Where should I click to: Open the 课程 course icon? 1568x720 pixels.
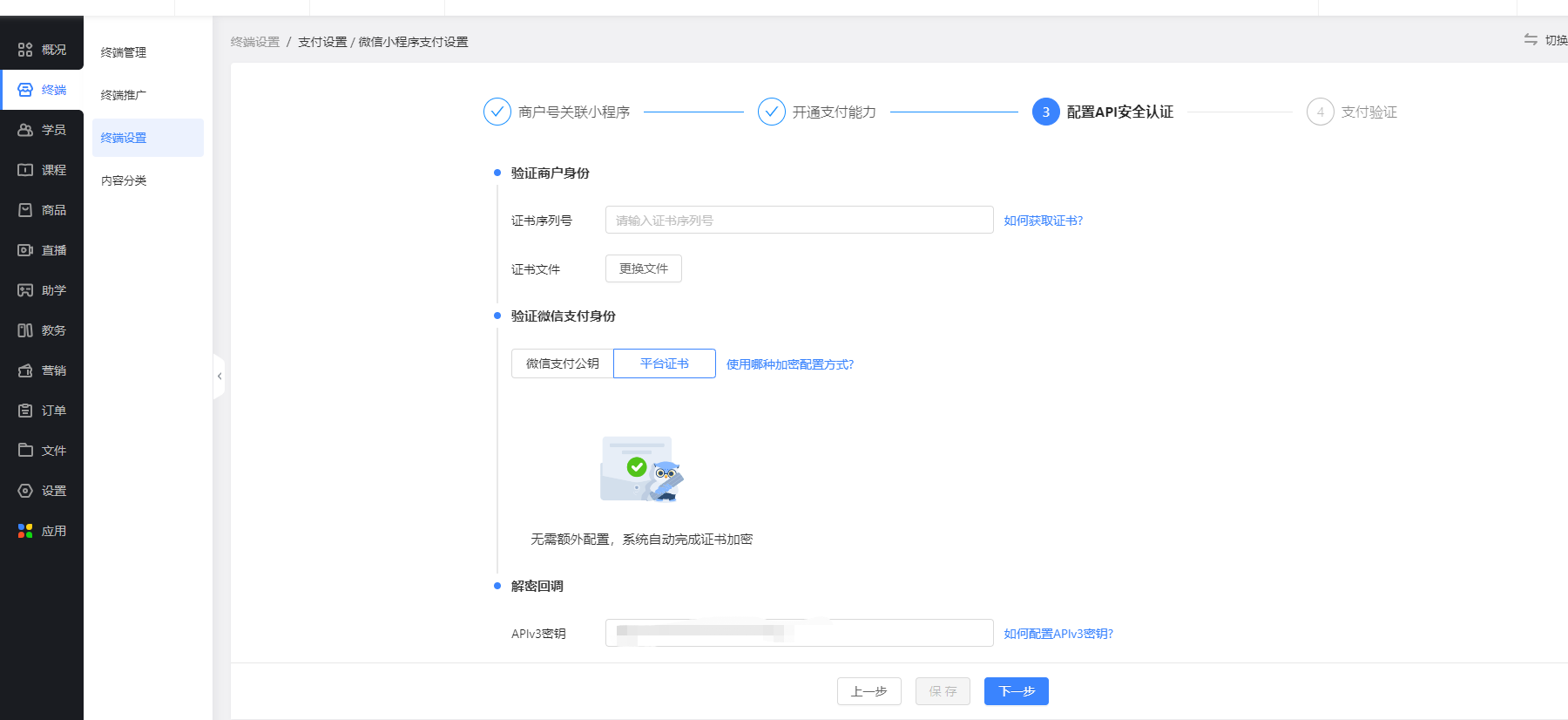point(25,170)
